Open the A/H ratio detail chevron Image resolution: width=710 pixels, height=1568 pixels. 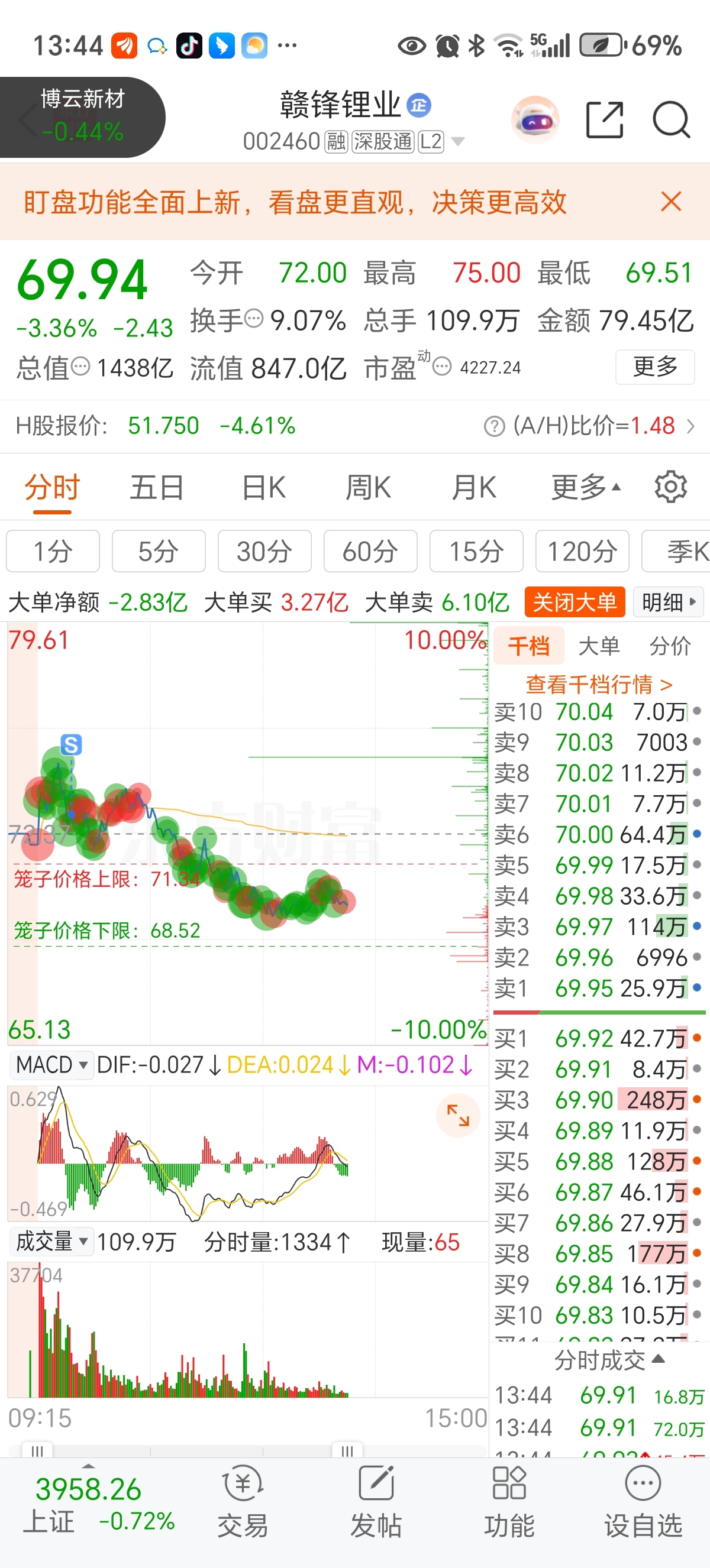(690, 426)
